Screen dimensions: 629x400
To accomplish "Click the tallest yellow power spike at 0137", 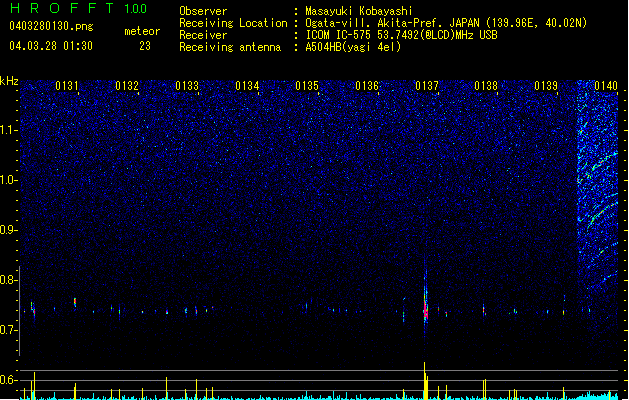I will click(x=424, y=381).
